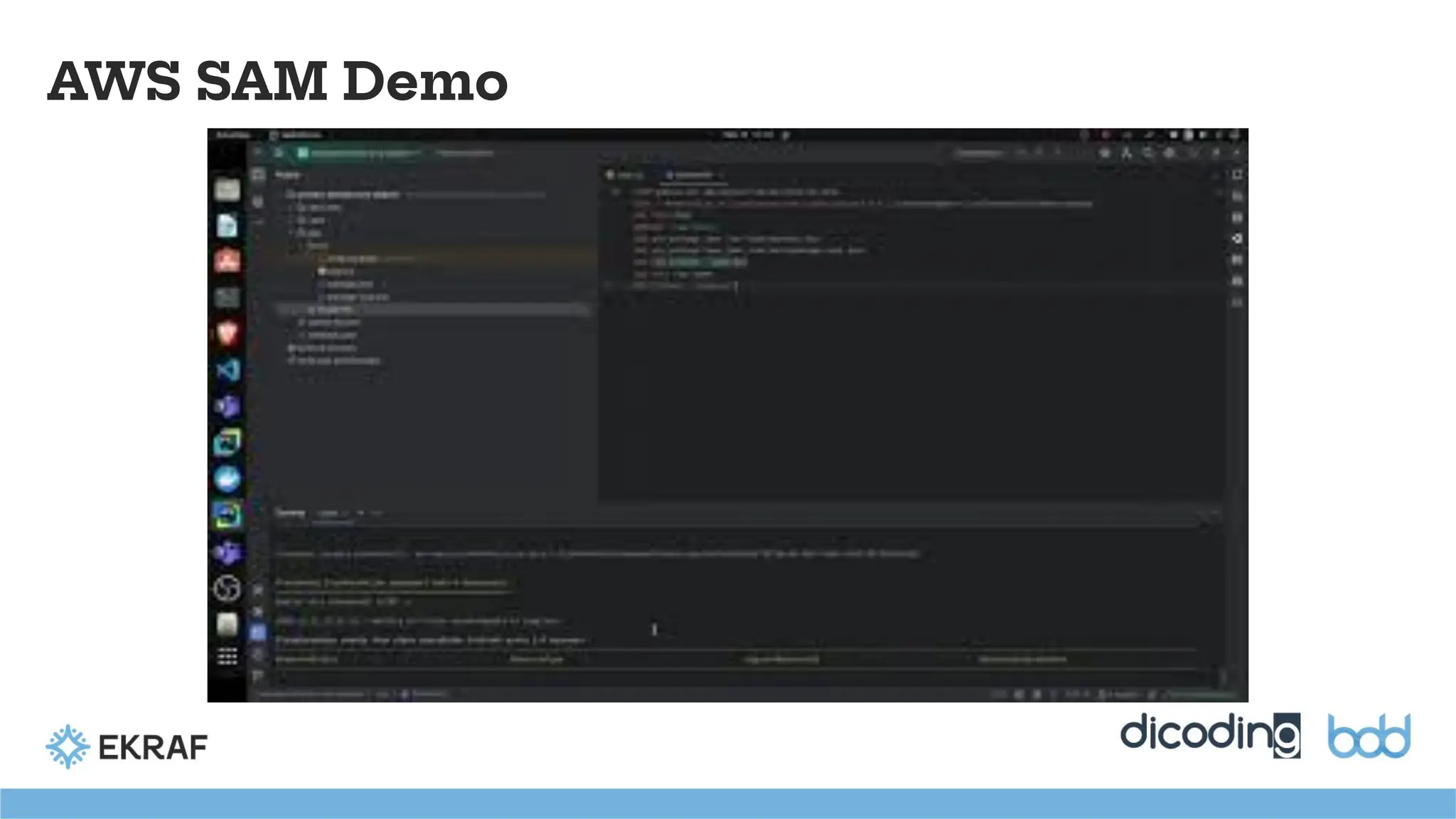Launch LibreOffice Writer from the dock
Viewport: 1456px width, 819px height.
[x=227, y=225]
